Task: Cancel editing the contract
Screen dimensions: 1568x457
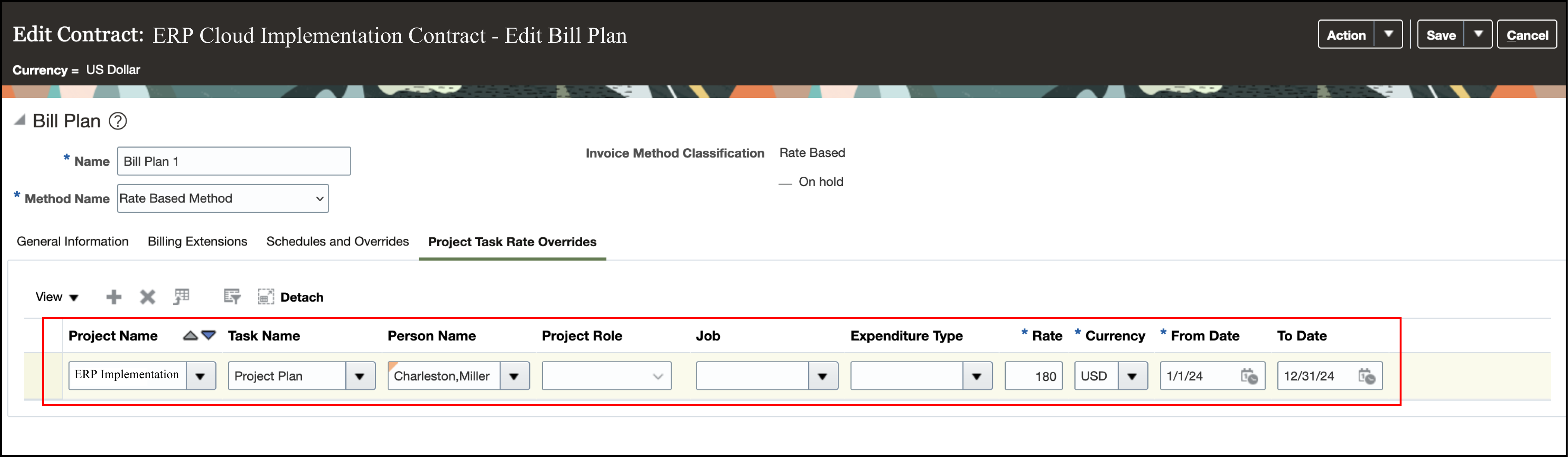Action: click(x=1527, y=34)
